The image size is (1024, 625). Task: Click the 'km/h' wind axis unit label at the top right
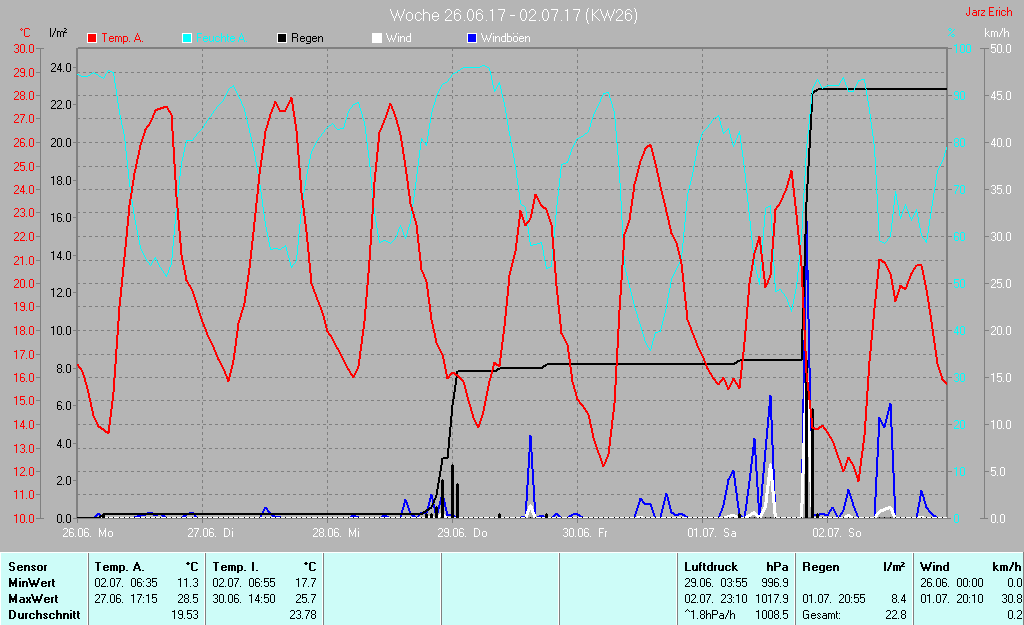coord(997,33)
